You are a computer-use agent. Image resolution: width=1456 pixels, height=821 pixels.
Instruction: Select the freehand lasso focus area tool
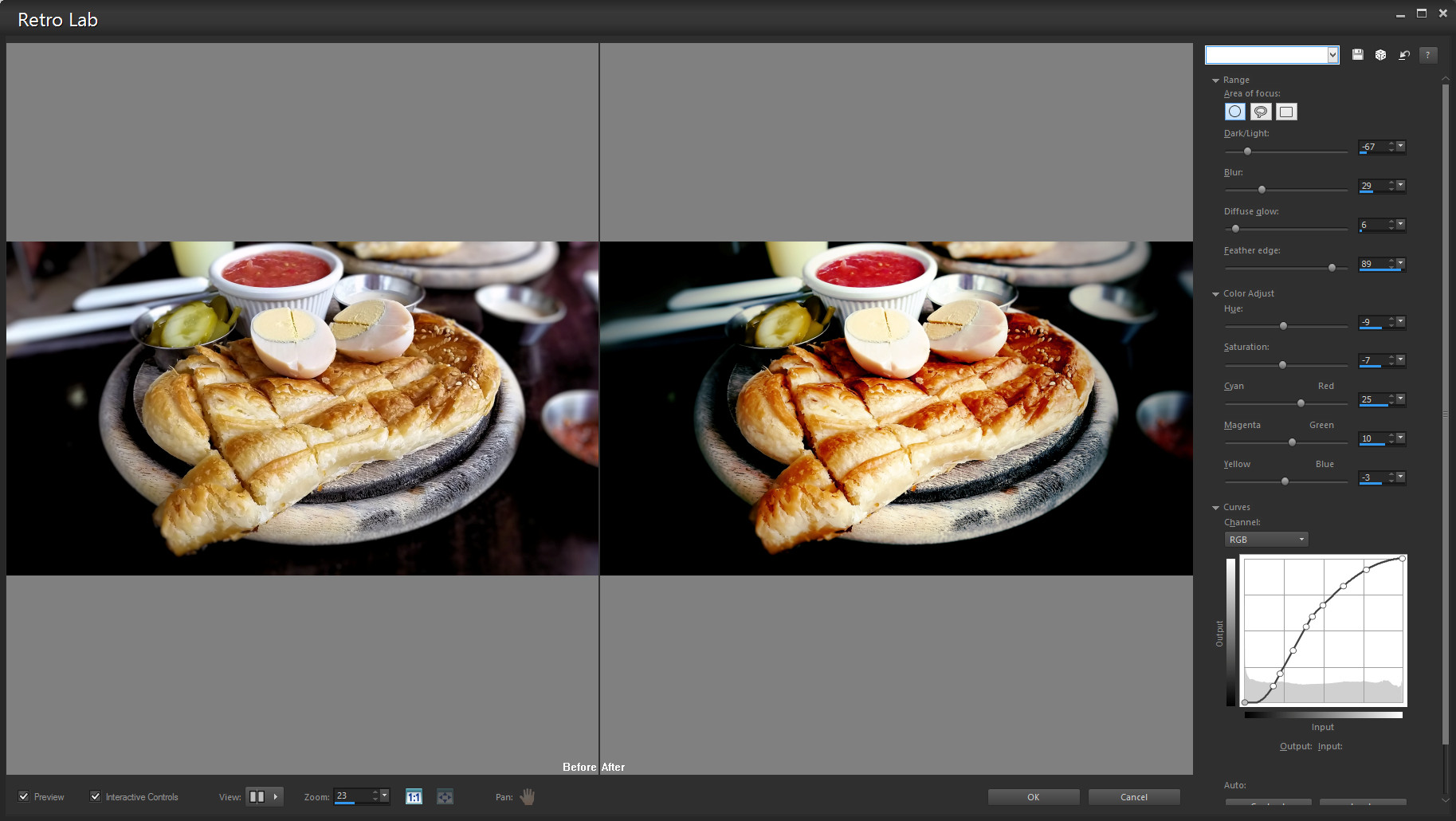1260,112
